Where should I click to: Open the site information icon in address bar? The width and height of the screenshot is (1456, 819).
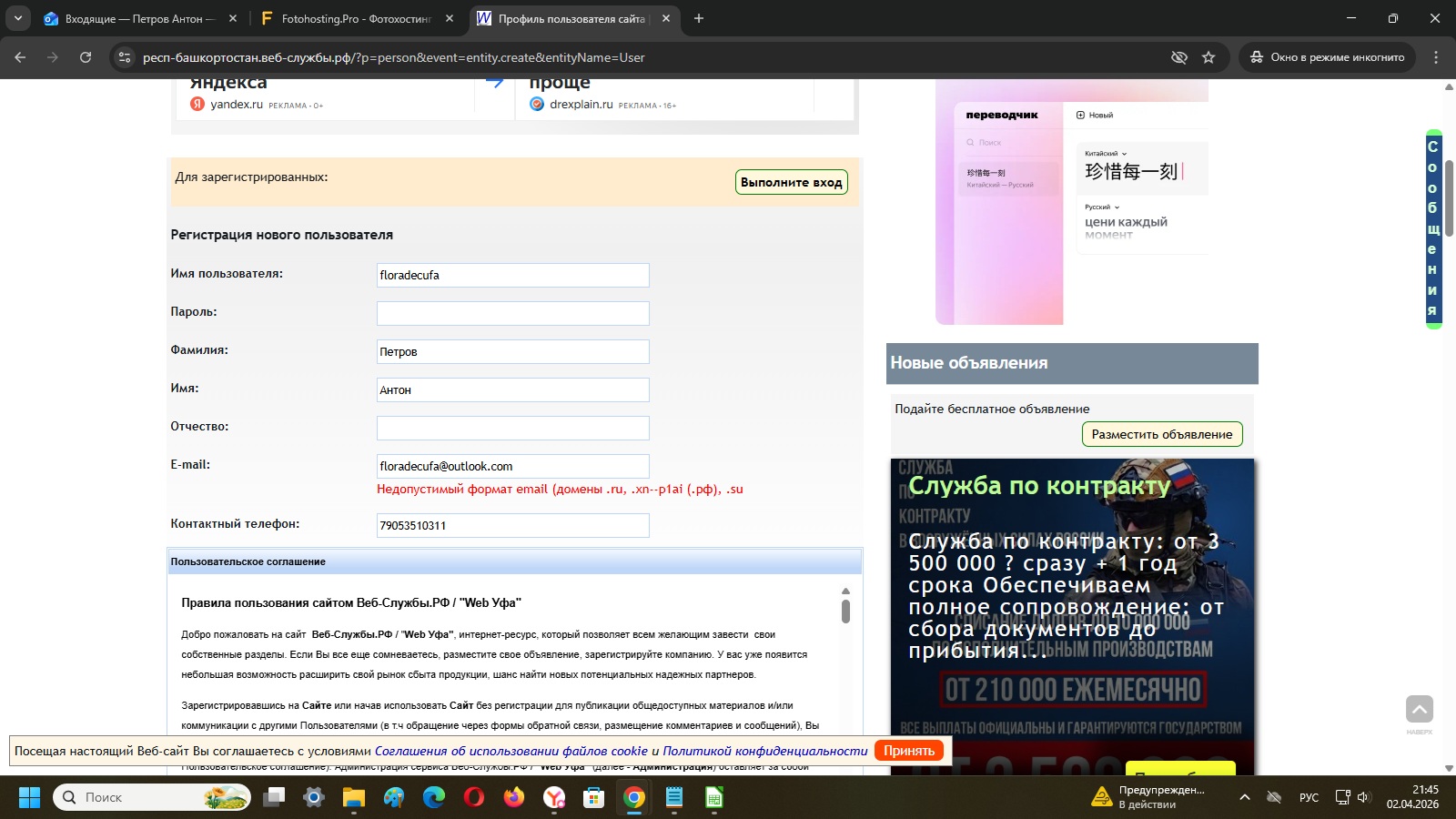(x=125, y=57)
